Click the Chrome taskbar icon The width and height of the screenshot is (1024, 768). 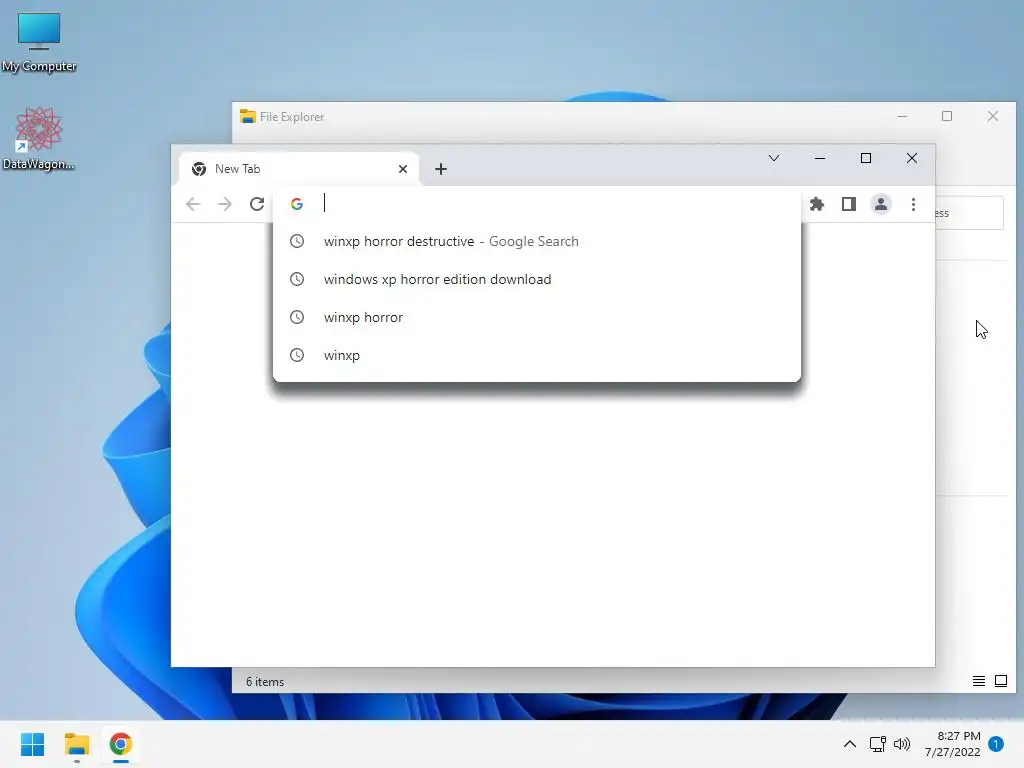pyautogui.click(x=120, y=744)
